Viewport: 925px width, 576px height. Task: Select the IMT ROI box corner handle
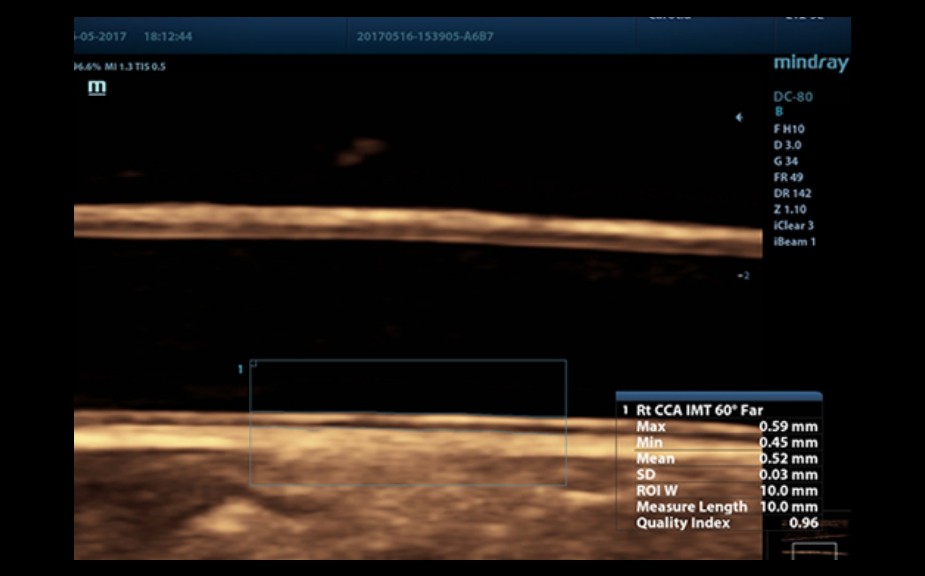point(254,364)
